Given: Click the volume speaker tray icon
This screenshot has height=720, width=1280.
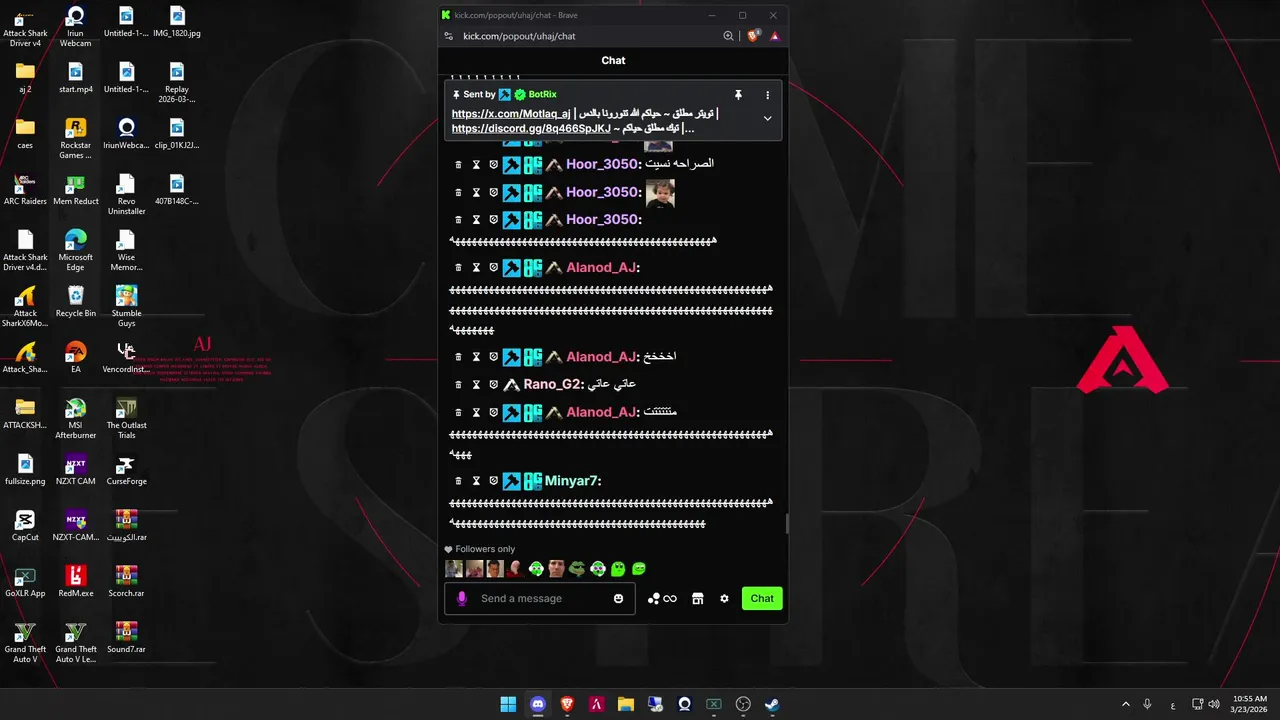Looking at the screenshot, I should (x=1214, y=704).
